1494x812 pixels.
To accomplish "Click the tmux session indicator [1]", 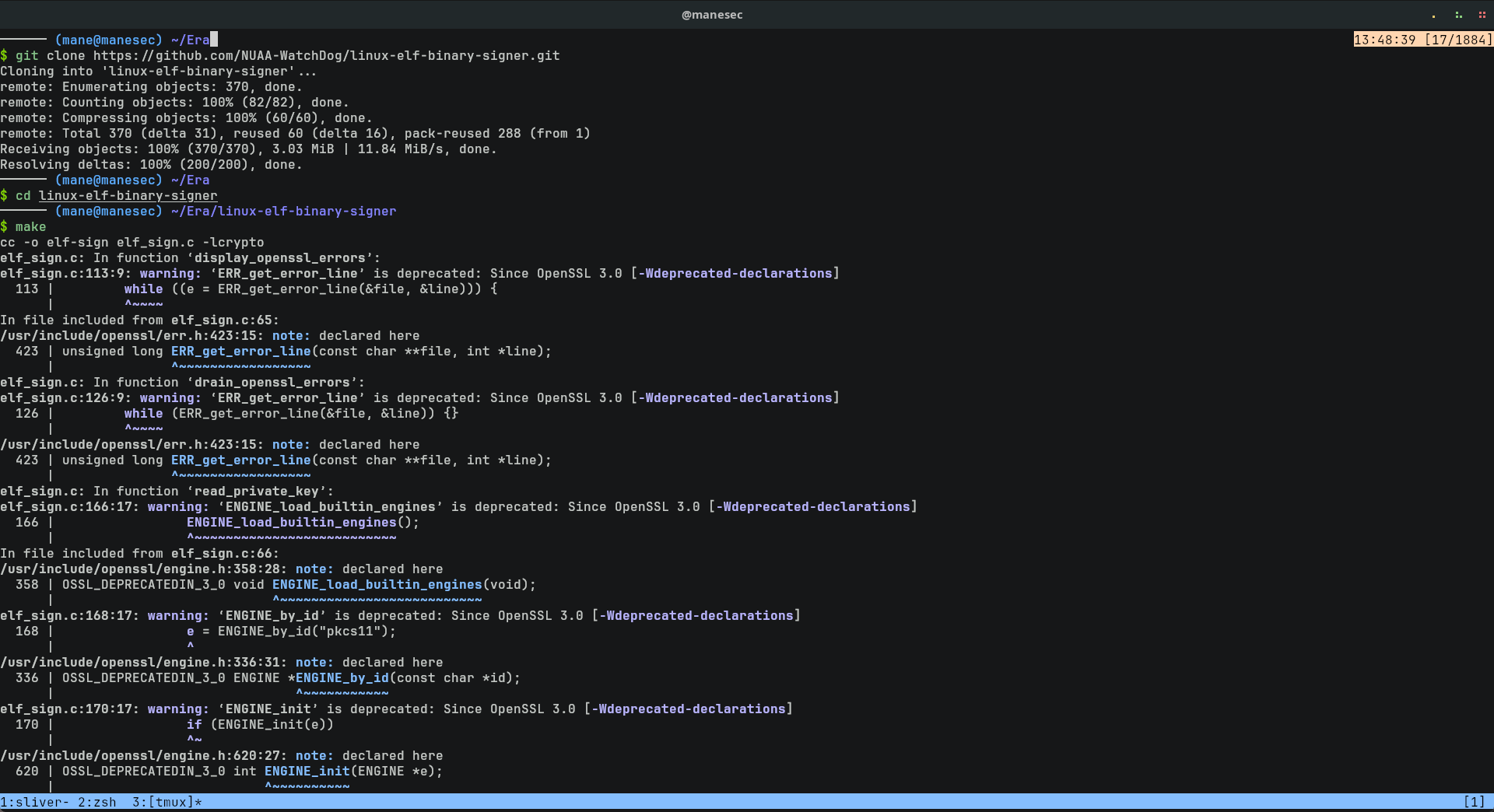I will 1474,802.
